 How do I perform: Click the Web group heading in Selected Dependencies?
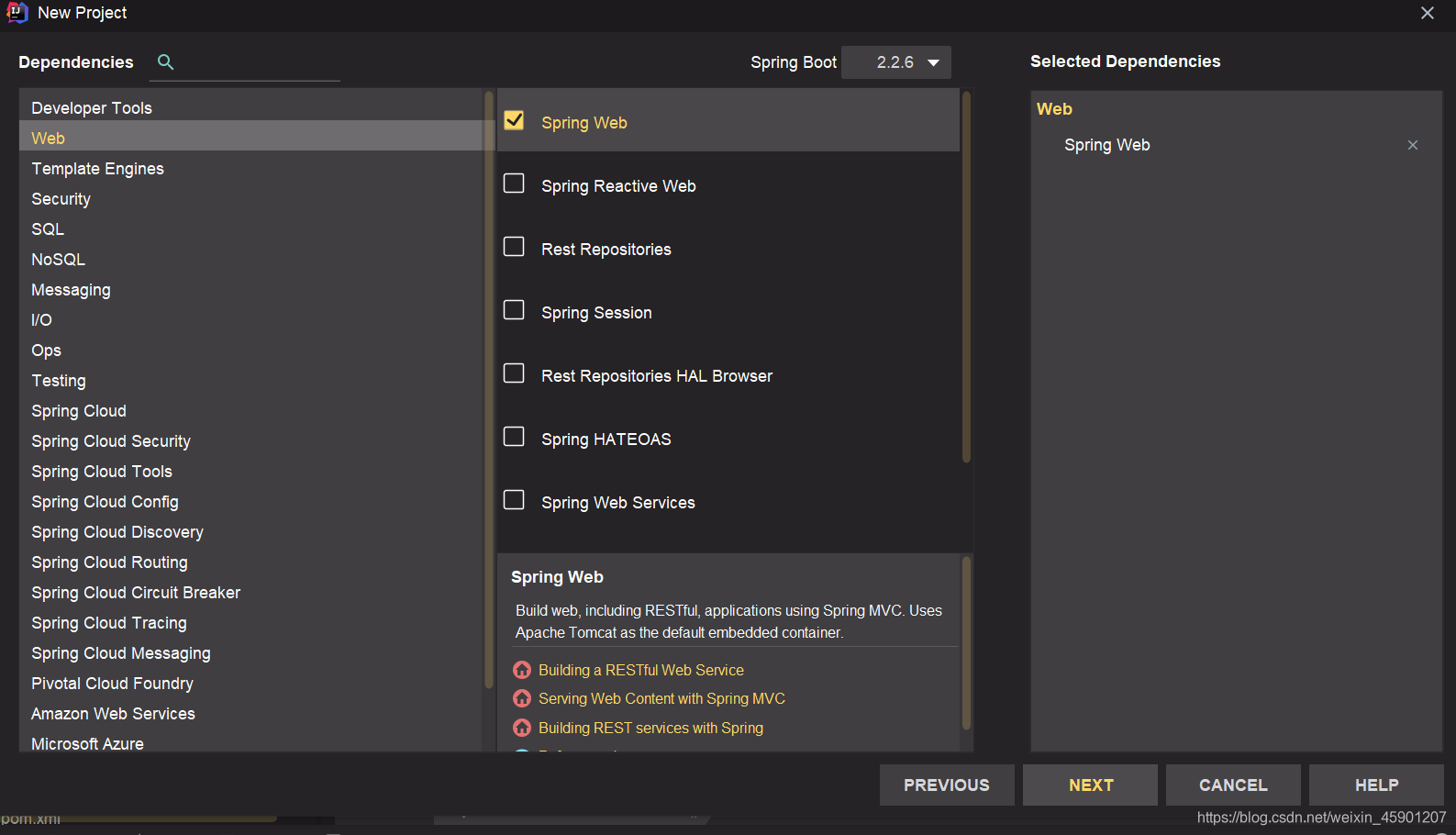[1054, 109]
